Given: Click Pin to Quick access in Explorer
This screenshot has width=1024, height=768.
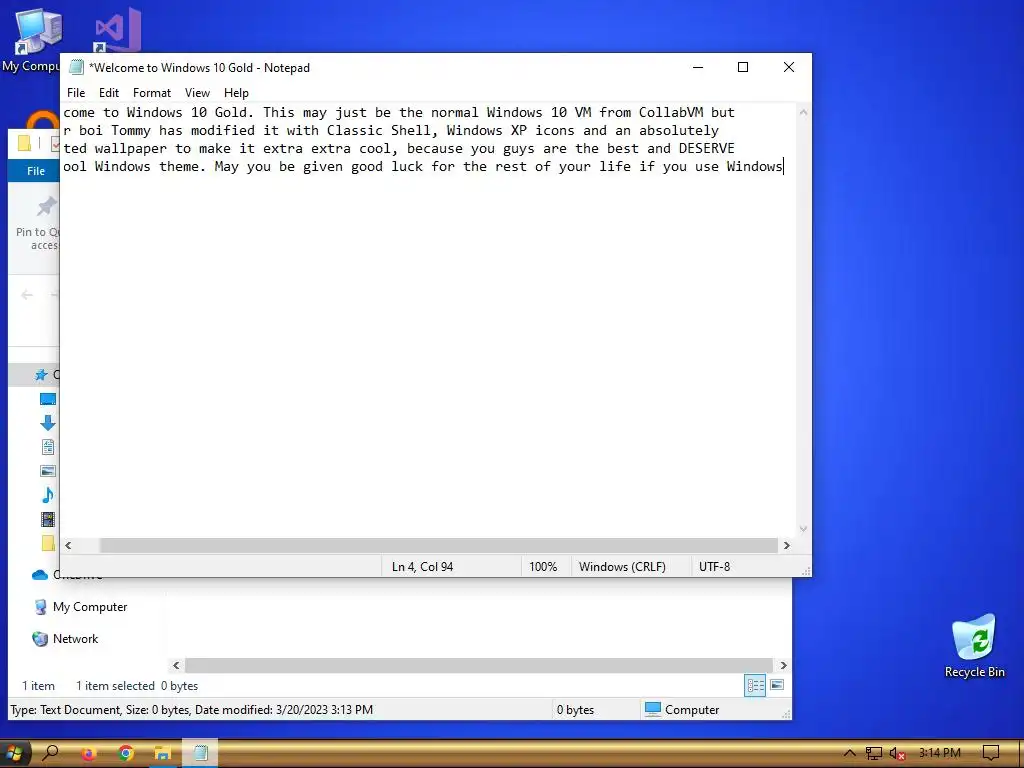Looking at the screenshot, I should pos(38,223).
